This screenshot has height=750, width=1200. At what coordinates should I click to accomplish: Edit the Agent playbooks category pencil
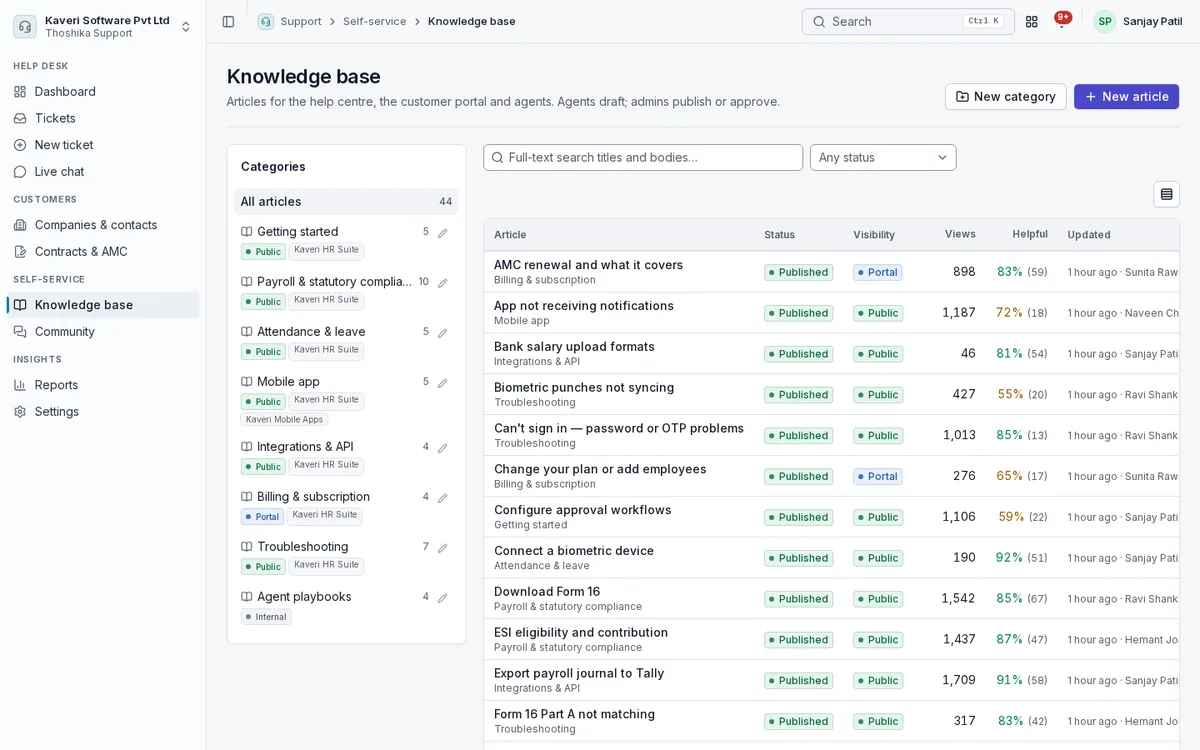[x=442, y=598]
